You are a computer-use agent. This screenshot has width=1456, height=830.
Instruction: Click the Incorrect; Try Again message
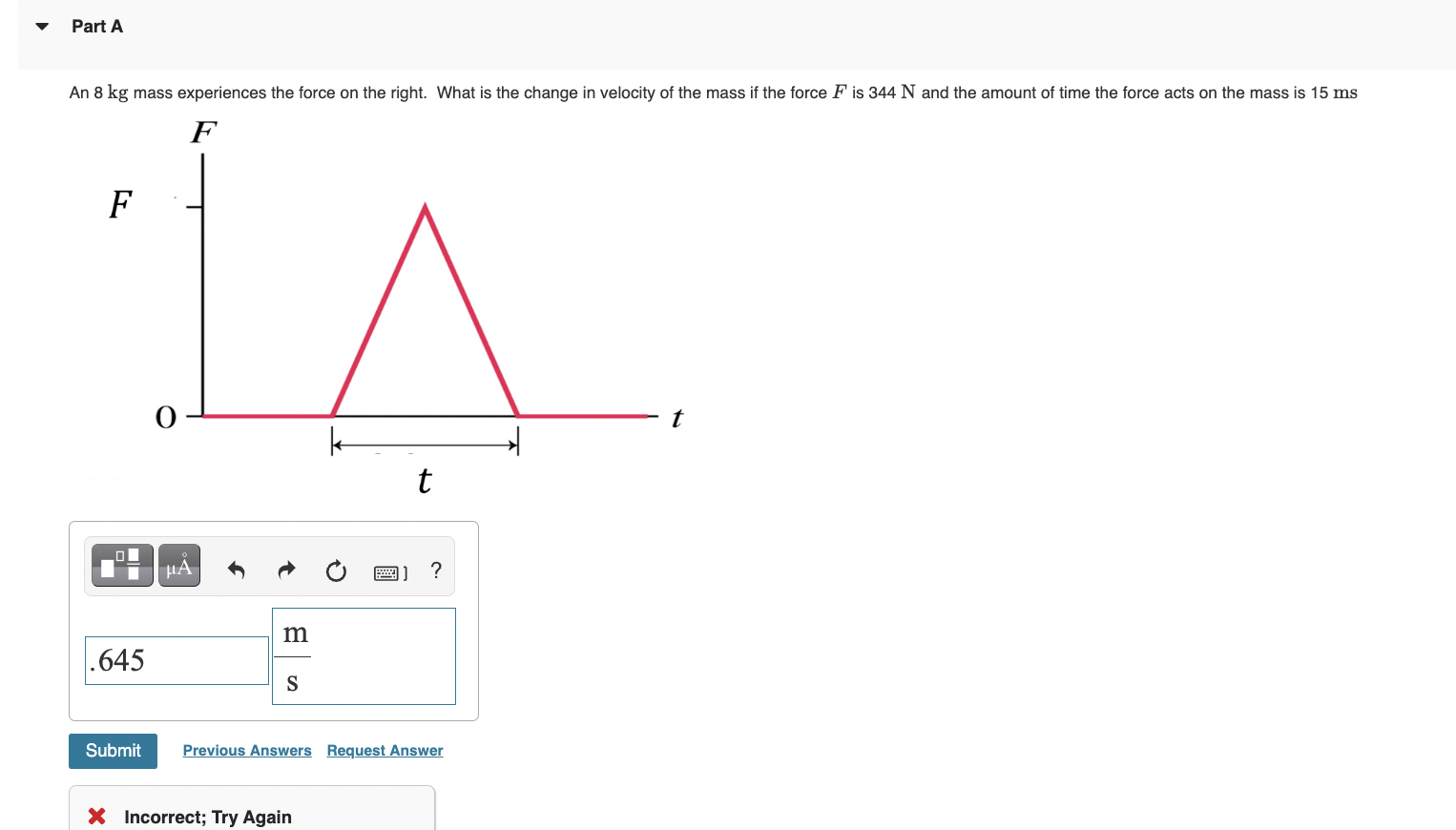pos(207,817)
